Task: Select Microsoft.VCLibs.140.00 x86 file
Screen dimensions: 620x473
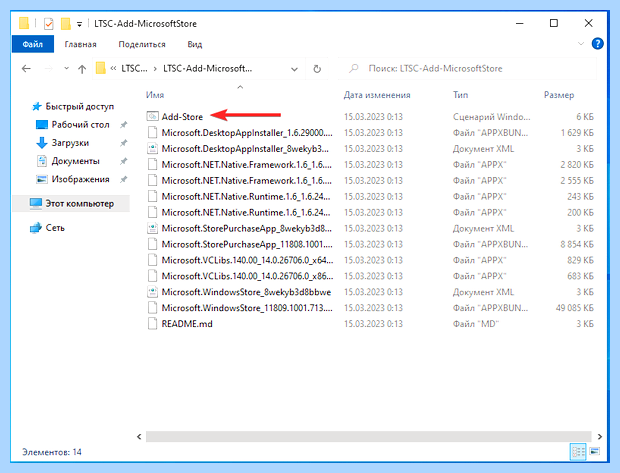Action: coord(248,276)
